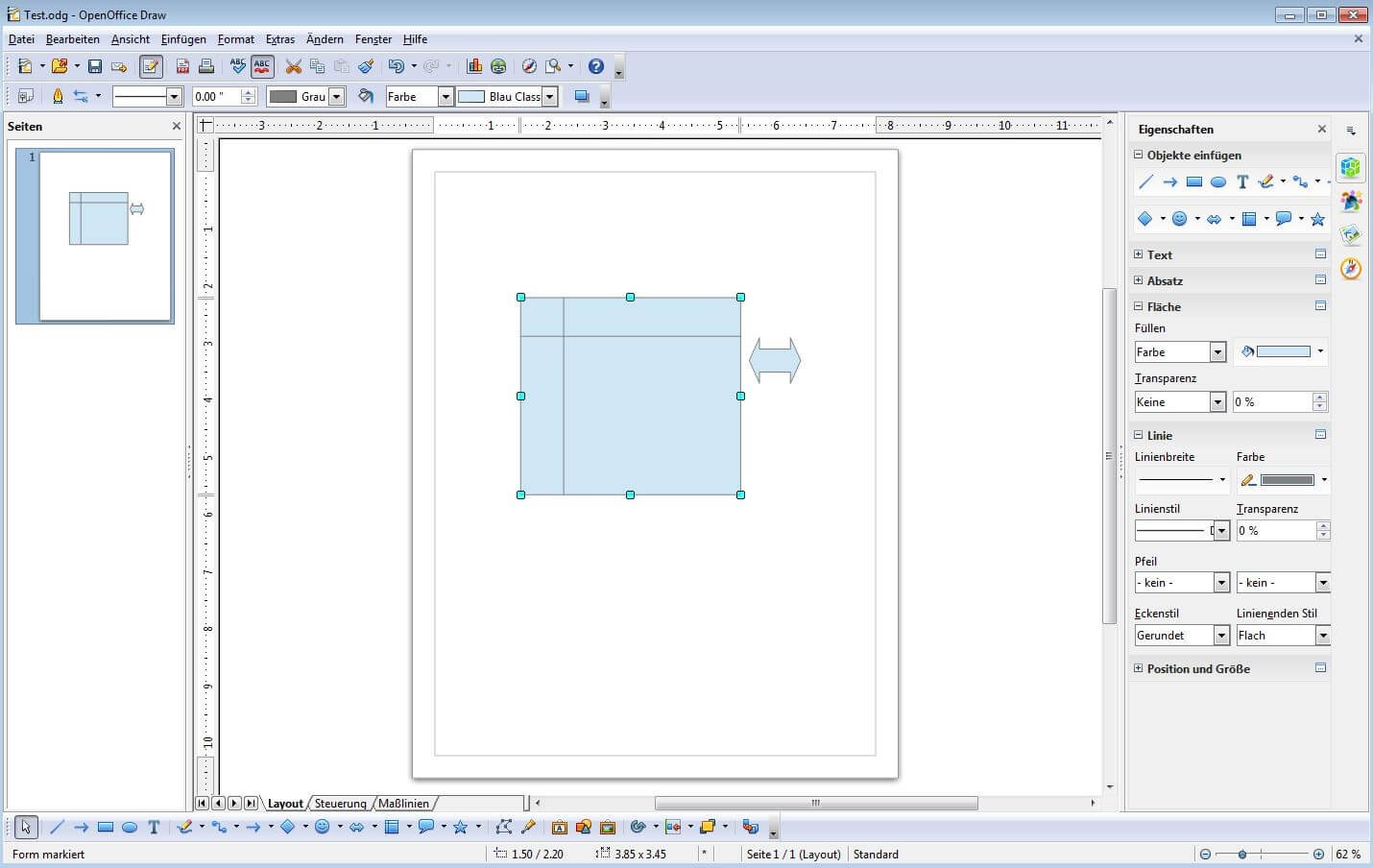Select the Line tool in bottom drawing bar

pyautogui.click(x=57, y=827)
